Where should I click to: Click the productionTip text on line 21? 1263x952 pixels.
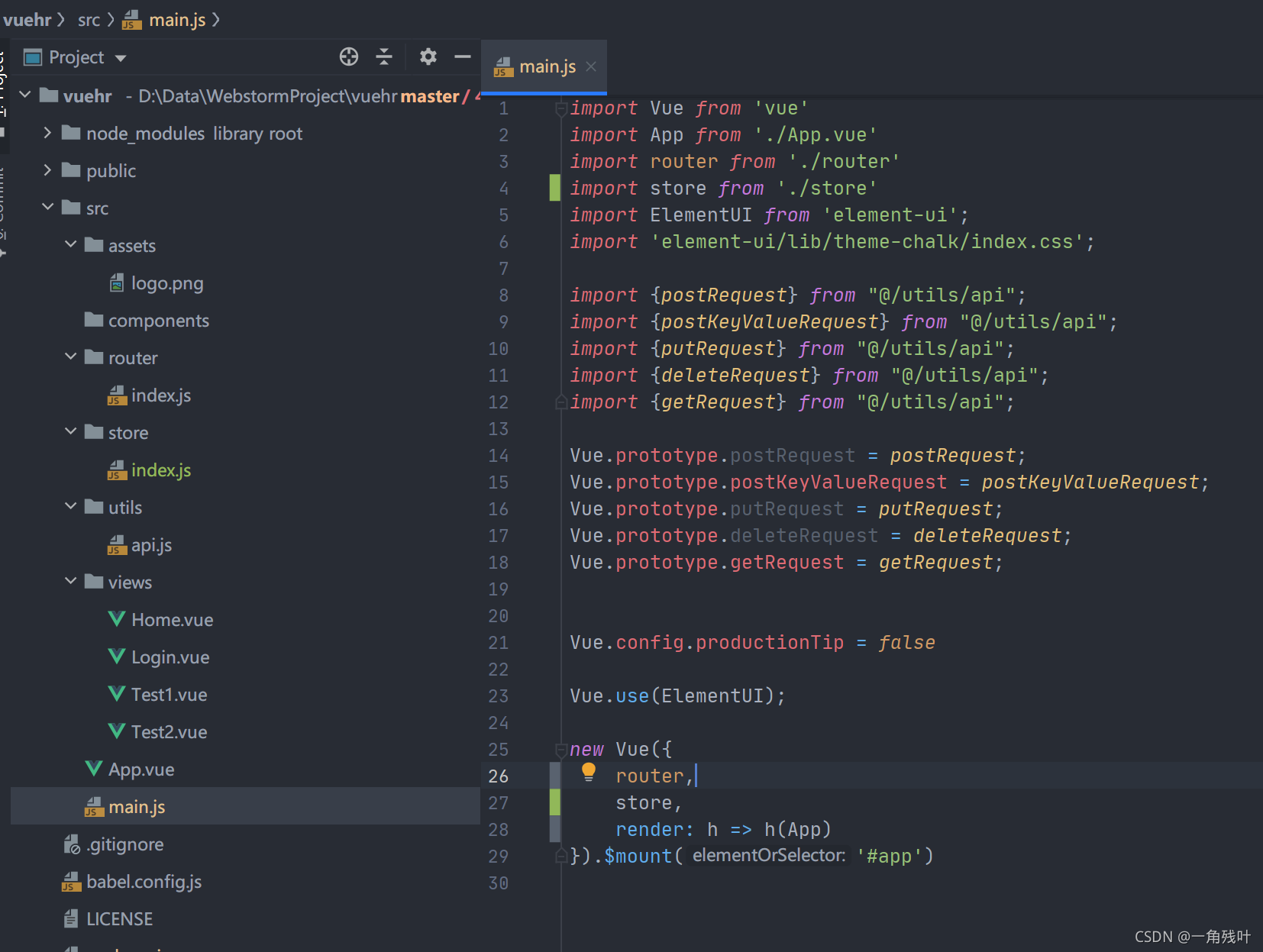click(x=770, y=643)
